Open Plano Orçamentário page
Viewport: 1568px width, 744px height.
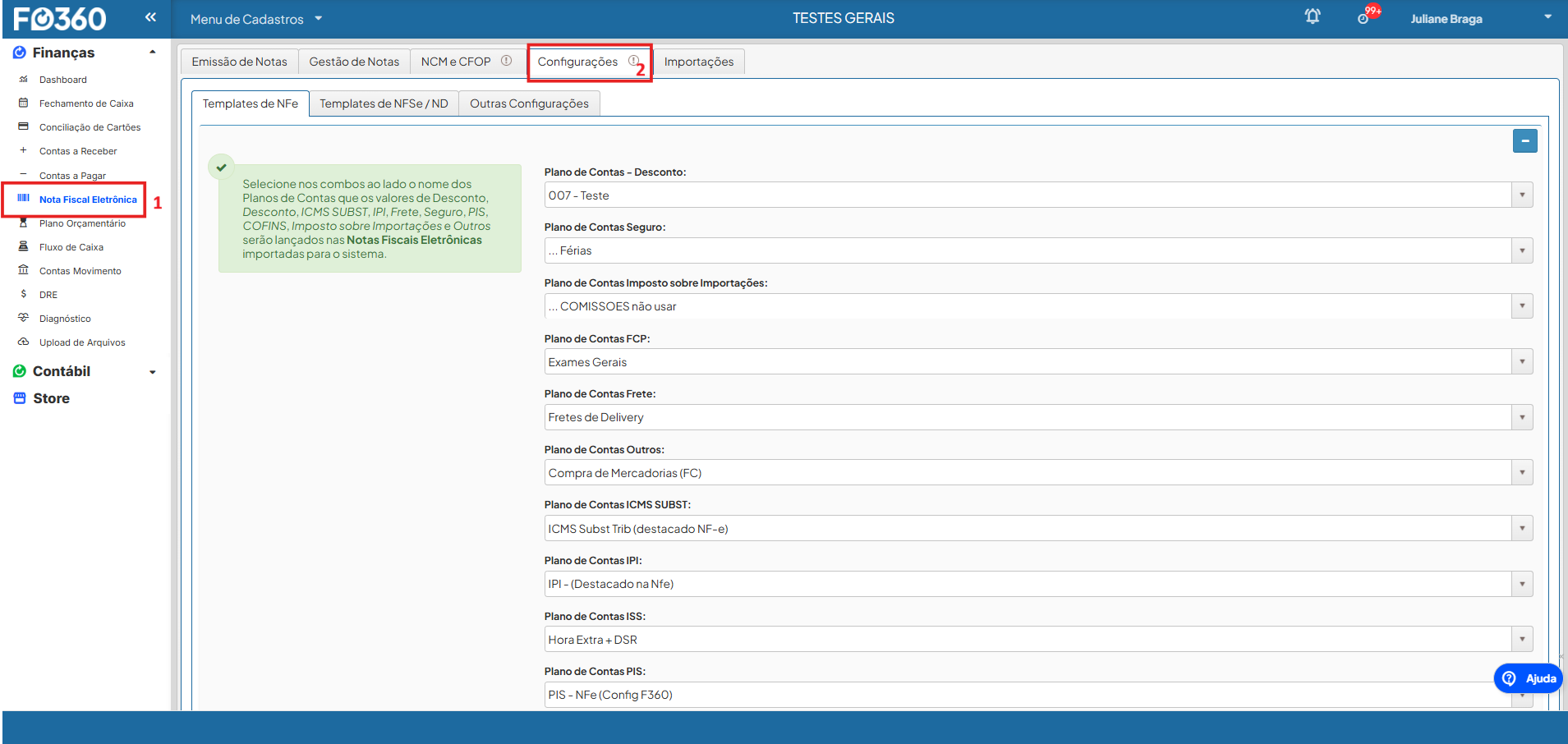point(82,223)
